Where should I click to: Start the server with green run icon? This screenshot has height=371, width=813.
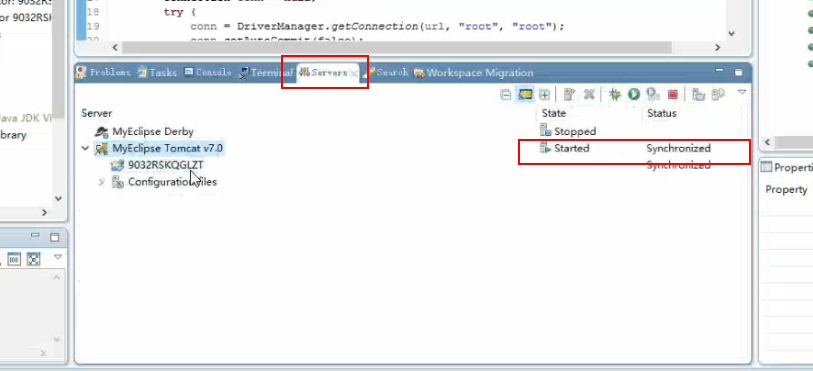[x=634, y=94]
